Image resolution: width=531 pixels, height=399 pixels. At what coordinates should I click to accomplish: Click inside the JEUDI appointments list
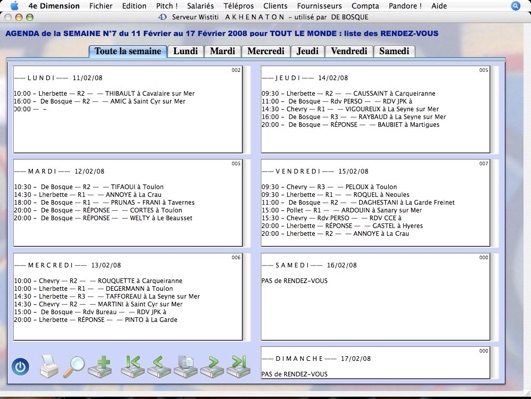(x=375, y=109)
